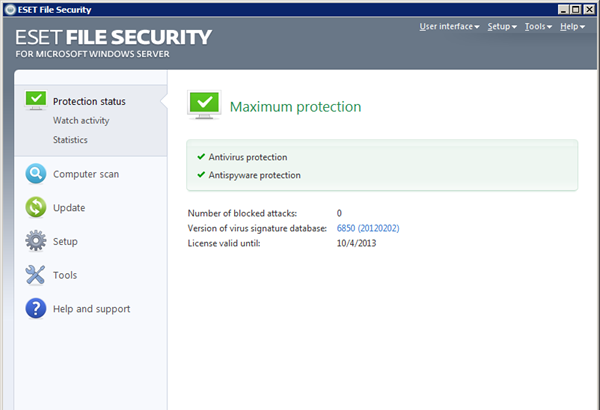This screenshot has width=600, height=410.
Task: Open Statistics sub-item
Action: [x=70, y=140]
